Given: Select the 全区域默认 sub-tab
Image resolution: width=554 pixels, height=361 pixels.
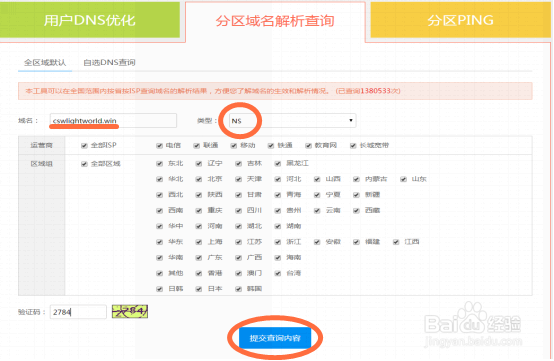Looking at the screenshot, I should 45,63.
